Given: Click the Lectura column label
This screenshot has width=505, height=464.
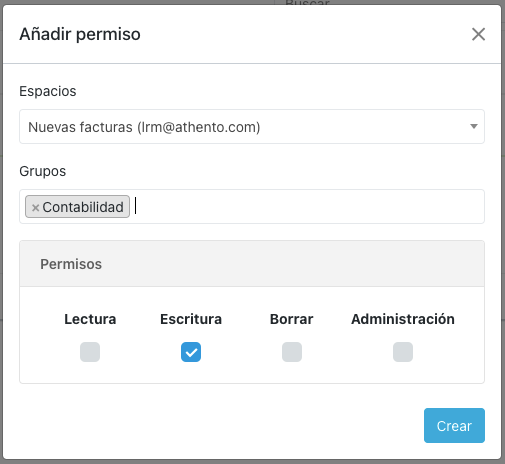Looking at the screenshot, I should click(x=90, y=319).
